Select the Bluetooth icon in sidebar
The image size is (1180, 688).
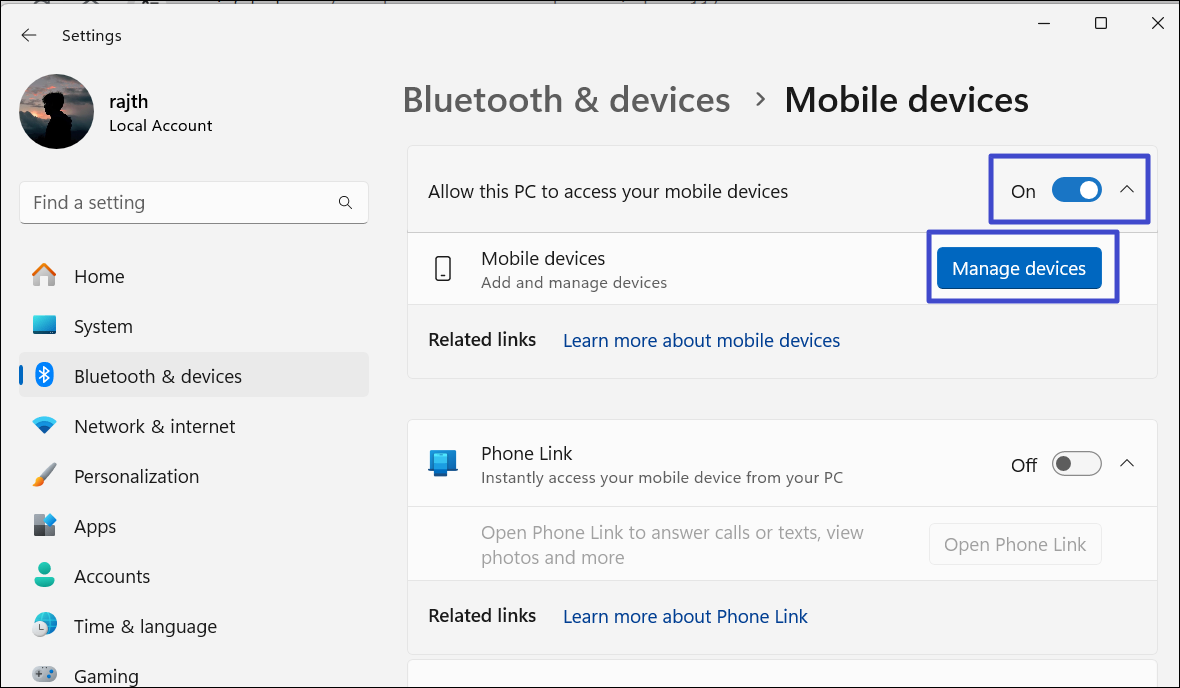44,376
